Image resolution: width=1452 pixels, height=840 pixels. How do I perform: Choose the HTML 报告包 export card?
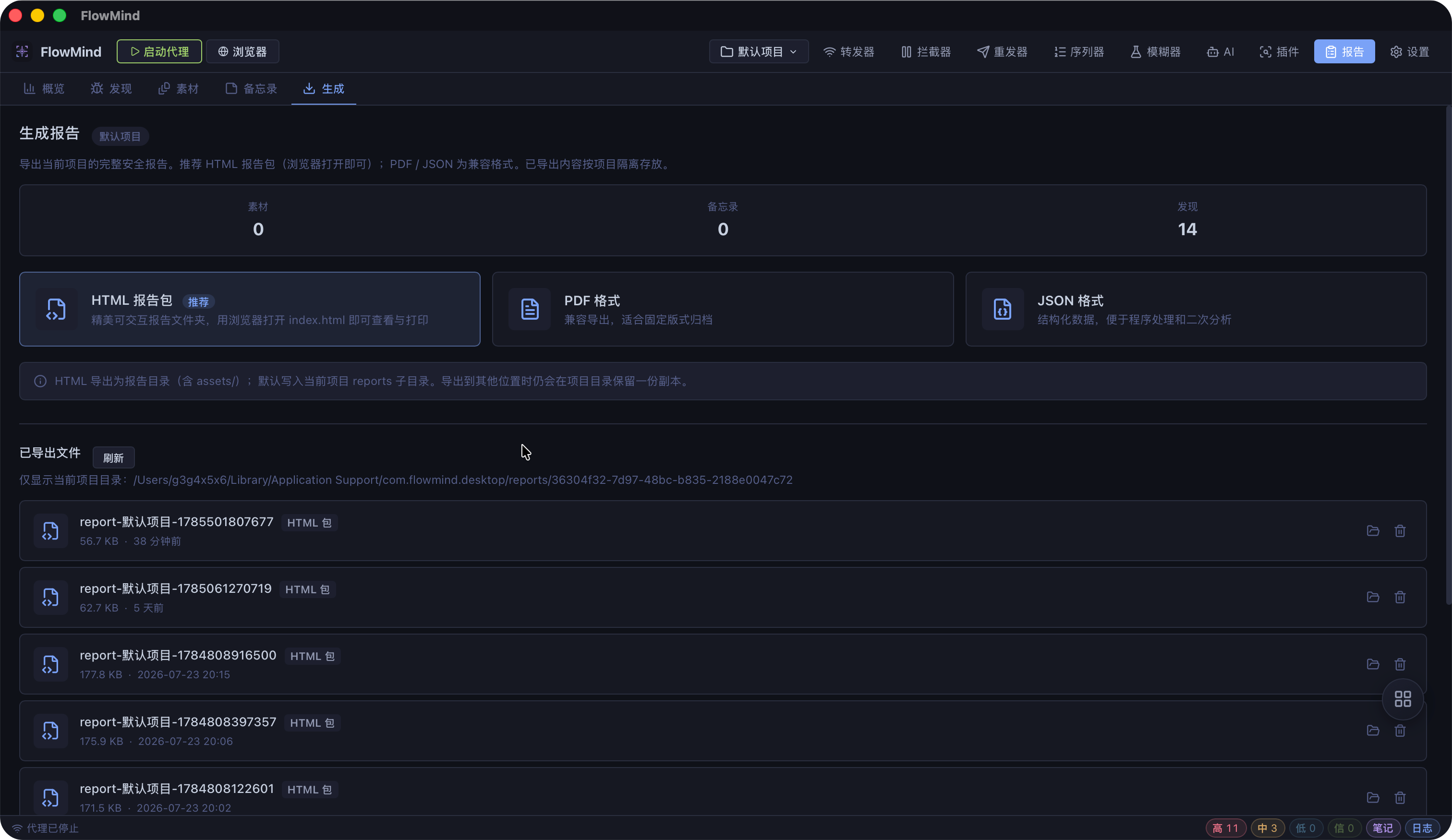(x=250, y=310)
